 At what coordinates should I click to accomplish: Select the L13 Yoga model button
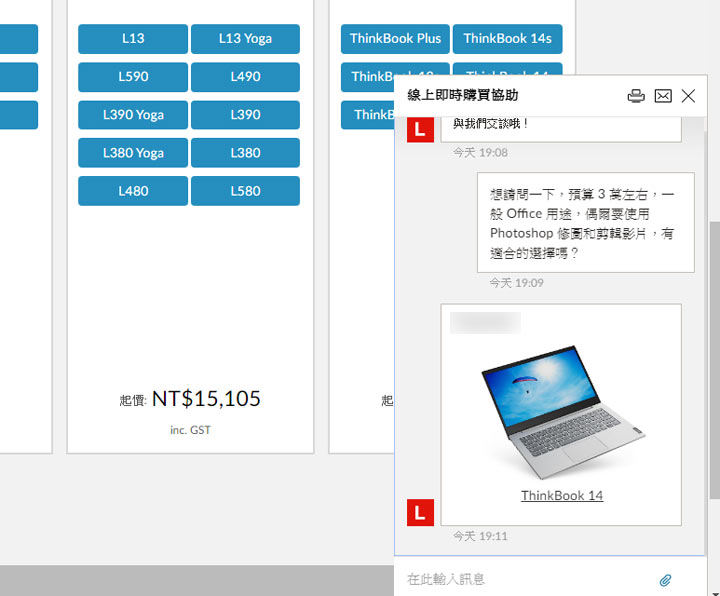point(245,39)
